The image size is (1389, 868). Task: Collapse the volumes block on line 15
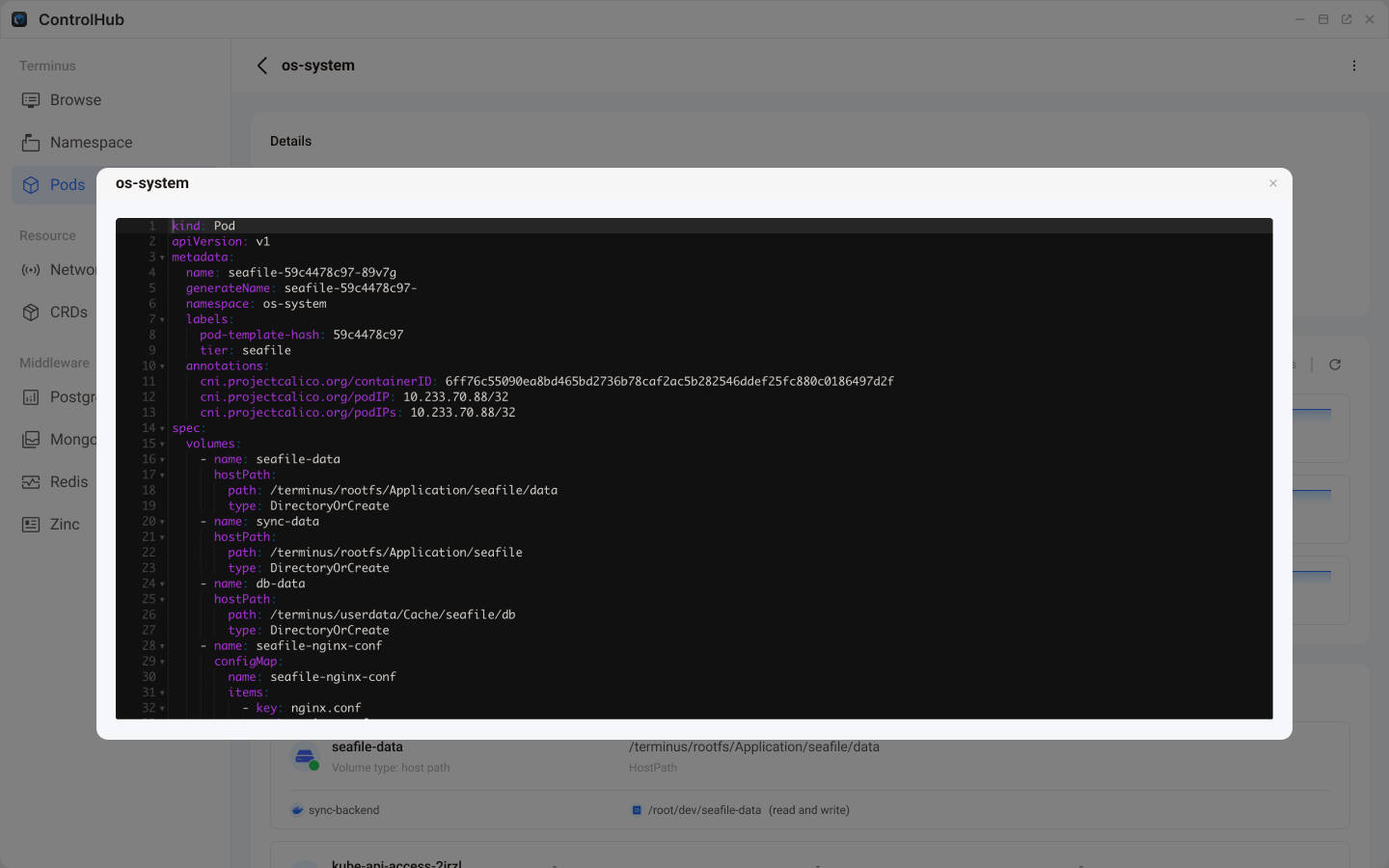[162, 444]
